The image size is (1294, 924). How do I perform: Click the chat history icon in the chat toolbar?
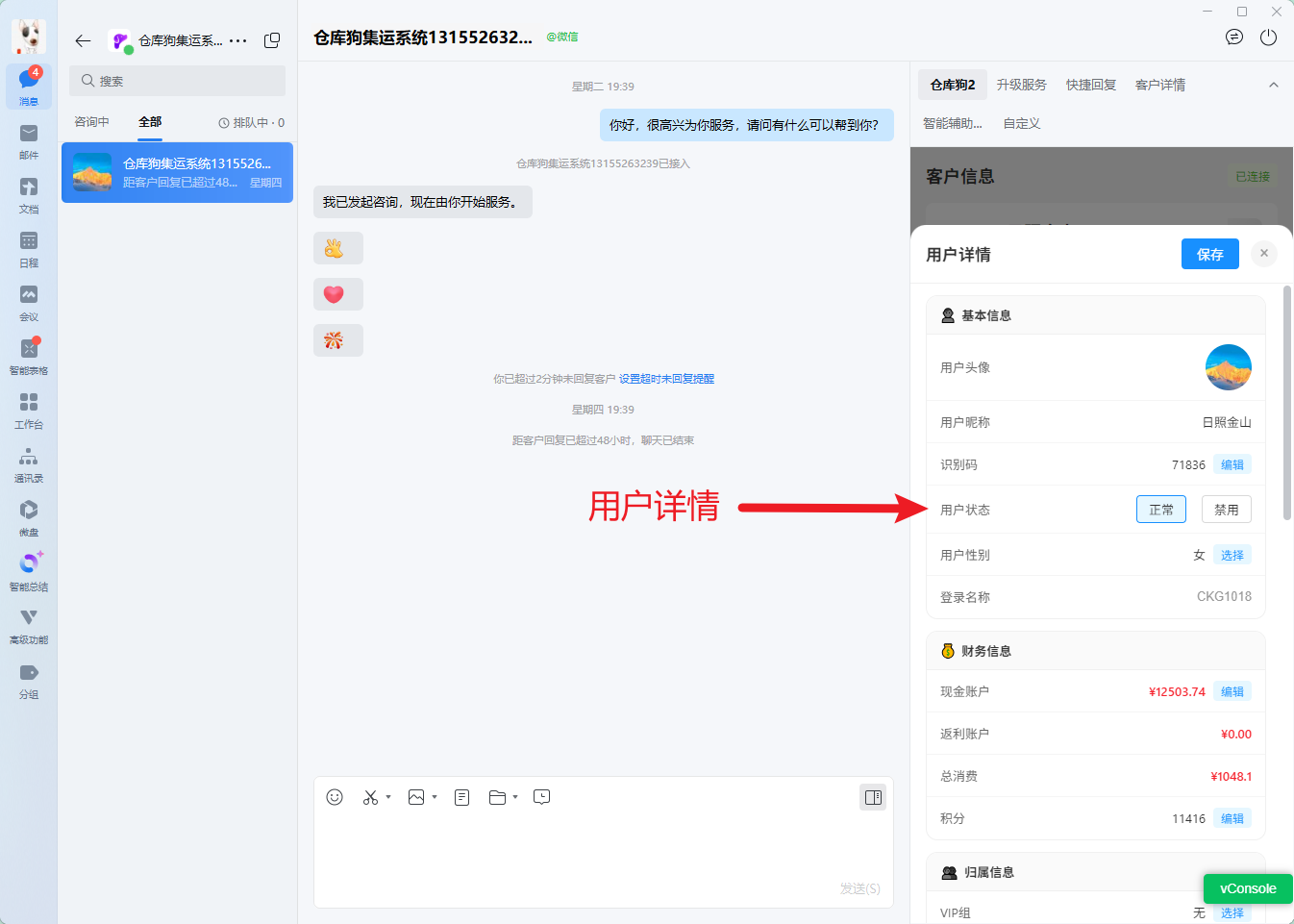(542, 797)
